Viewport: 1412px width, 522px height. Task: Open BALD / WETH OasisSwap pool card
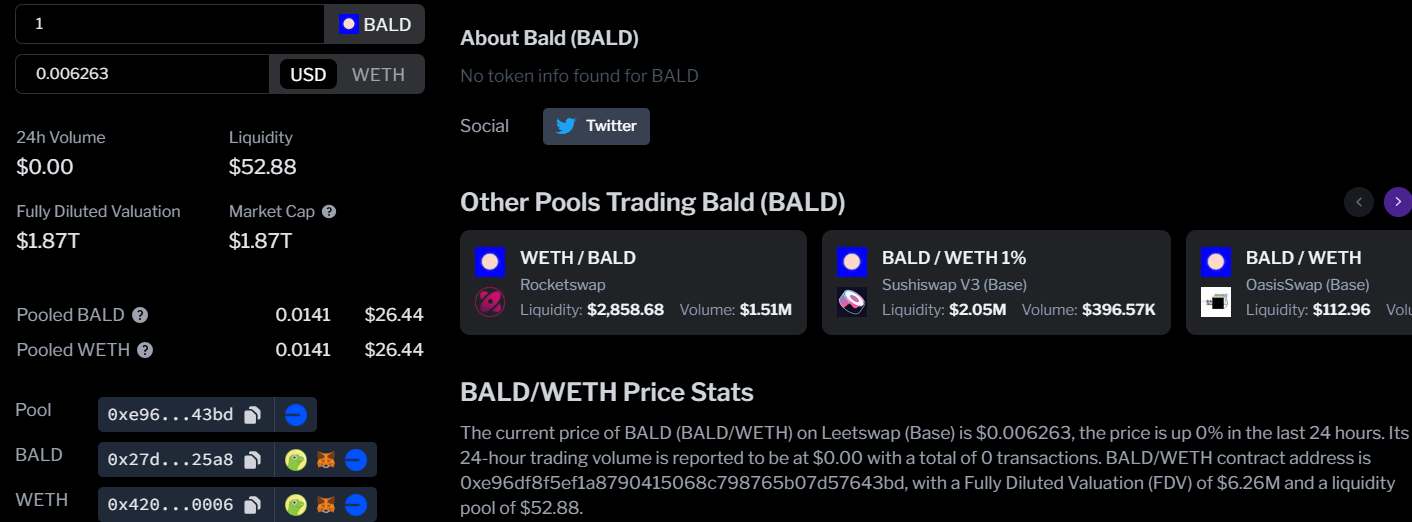[x=1300, y=283]
